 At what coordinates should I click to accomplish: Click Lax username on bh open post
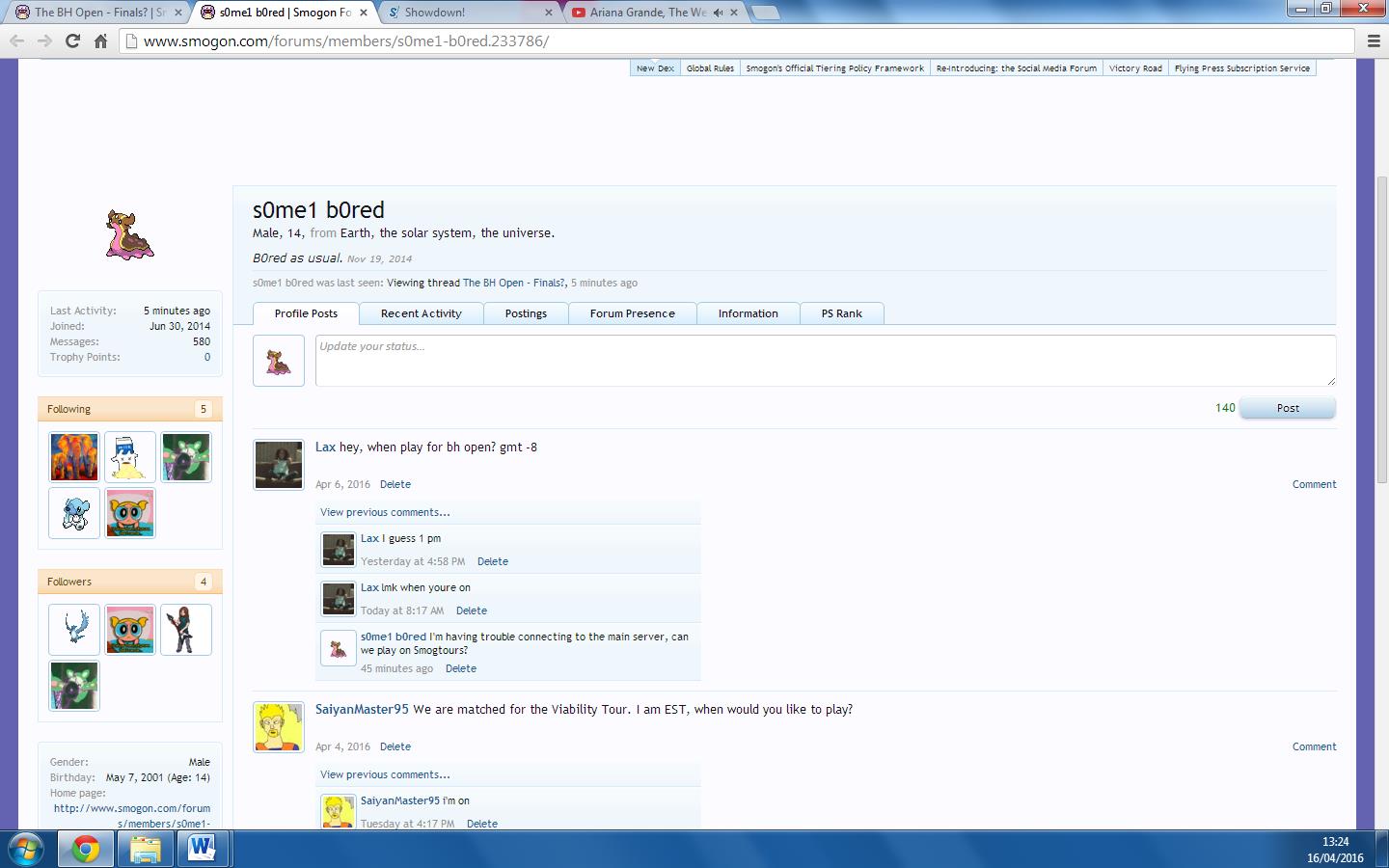click(x=325, y=447)
